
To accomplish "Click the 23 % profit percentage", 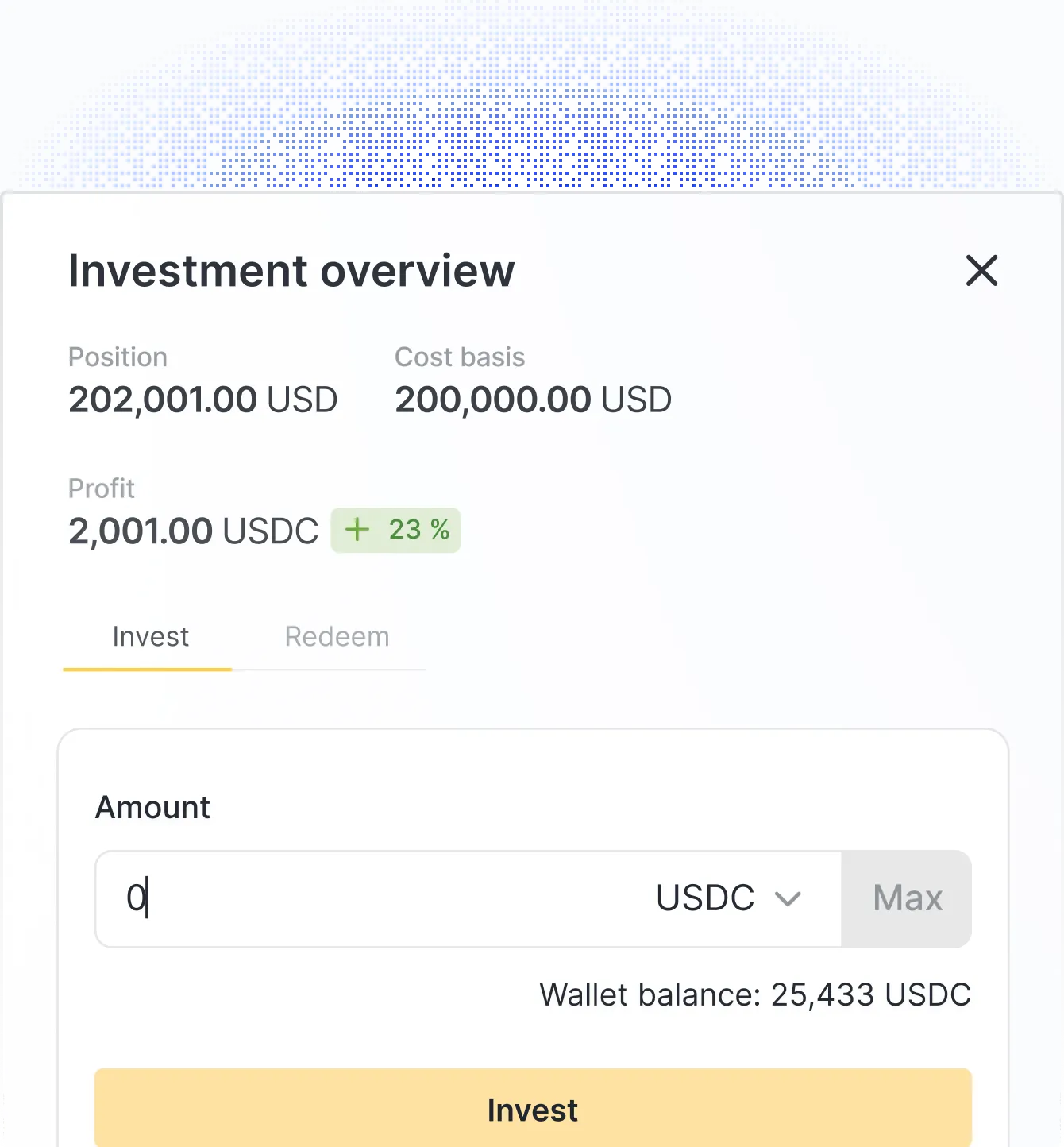I will point(419,530).
